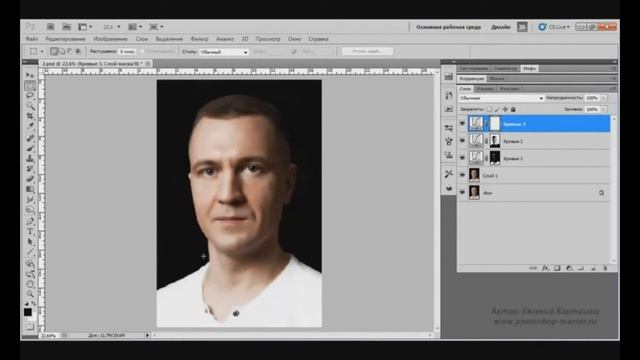This screenshot has width=640, height=360.
Task: Hide the Кривые 1 layer
Action: (462, 158)
